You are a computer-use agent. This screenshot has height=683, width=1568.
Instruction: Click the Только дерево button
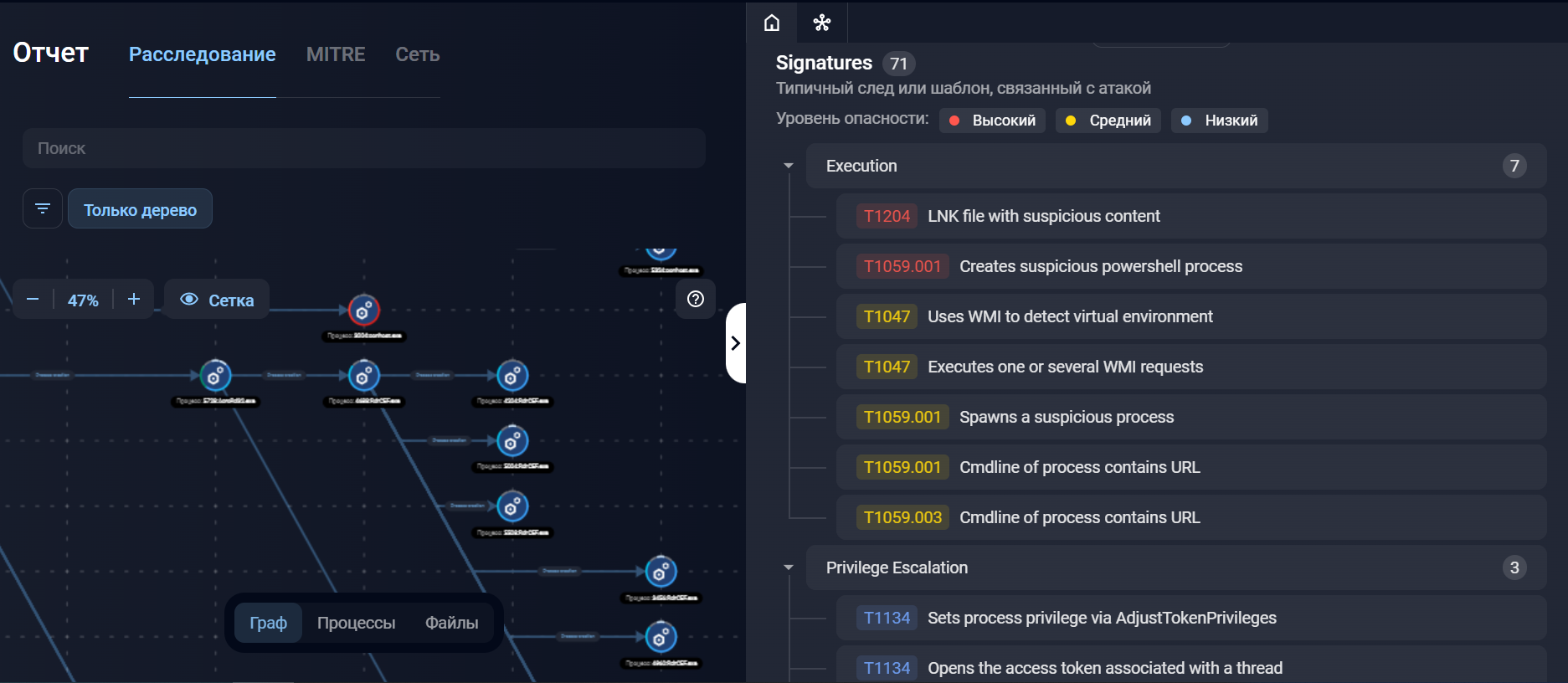[x=140, y=209]
